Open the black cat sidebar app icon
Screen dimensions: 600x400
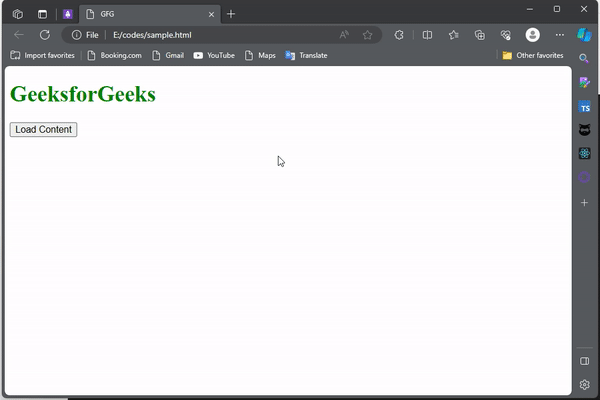tap(584, 130)
